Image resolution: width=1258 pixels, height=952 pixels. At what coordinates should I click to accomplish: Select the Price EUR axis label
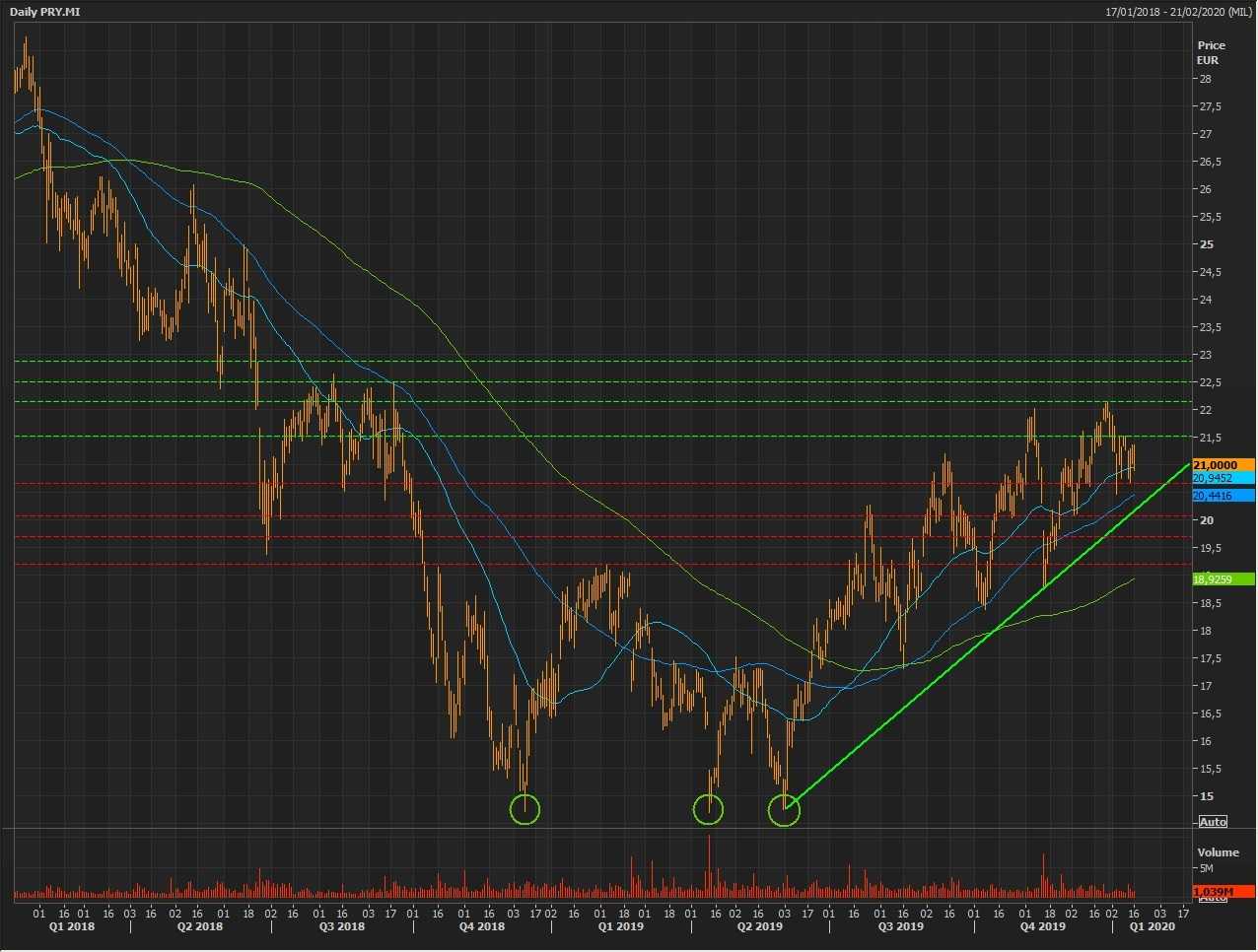1211,52
